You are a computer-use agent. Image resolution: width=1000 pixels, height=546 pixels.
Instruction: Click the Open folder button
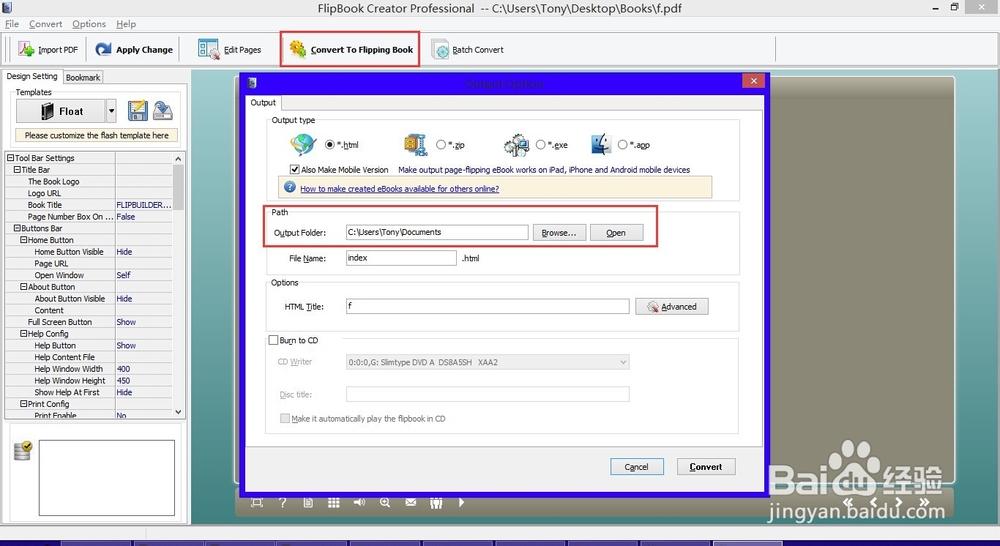615,233
